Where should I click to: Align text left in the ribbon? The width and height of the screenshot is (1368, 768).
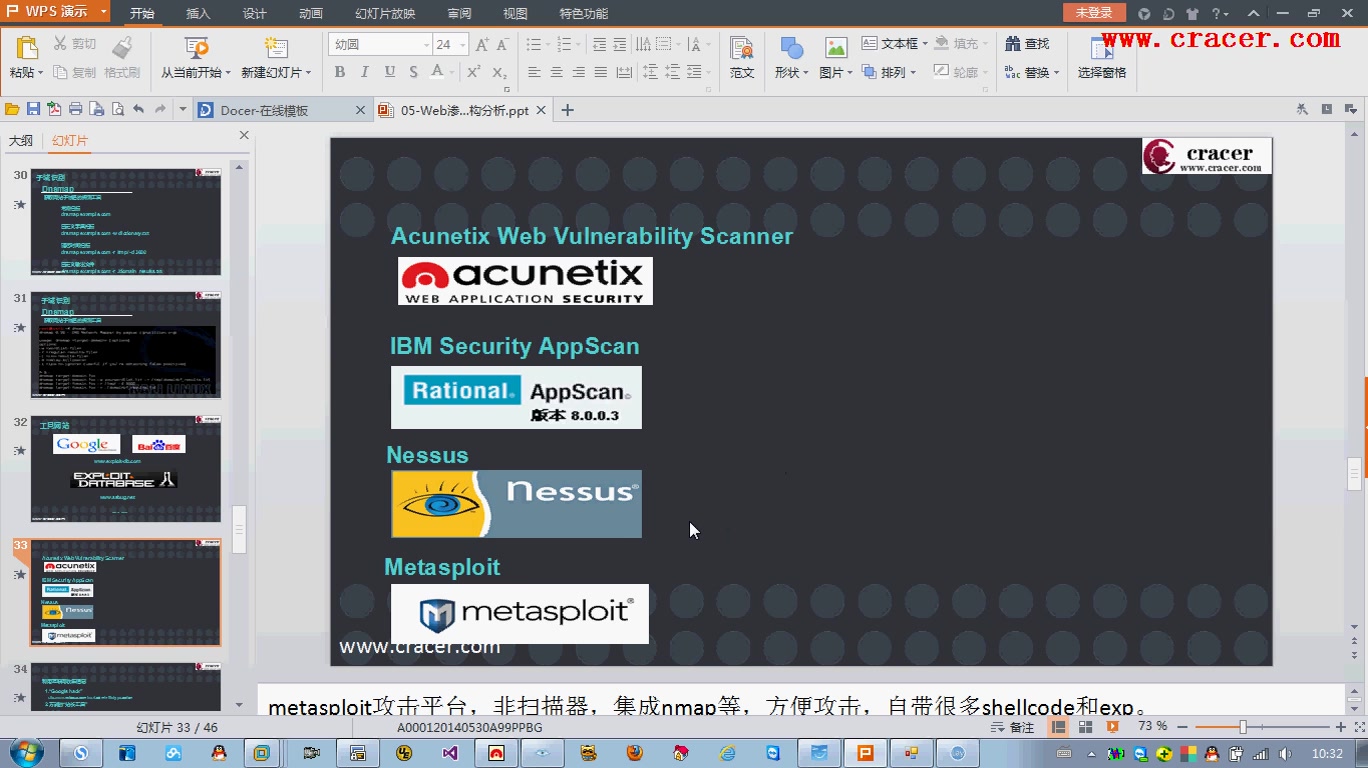[534, 72]
